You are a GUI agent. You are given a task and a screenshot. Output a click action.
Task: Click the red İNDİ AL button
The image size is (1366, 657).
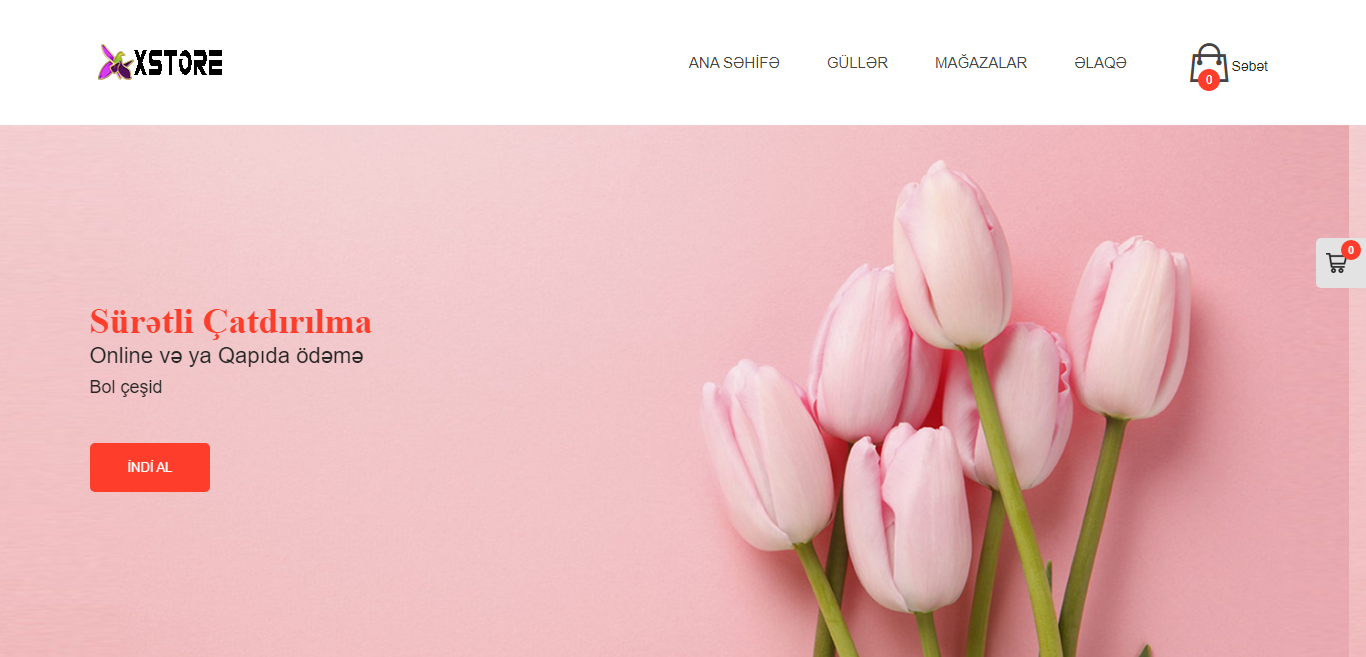point(150,467)
